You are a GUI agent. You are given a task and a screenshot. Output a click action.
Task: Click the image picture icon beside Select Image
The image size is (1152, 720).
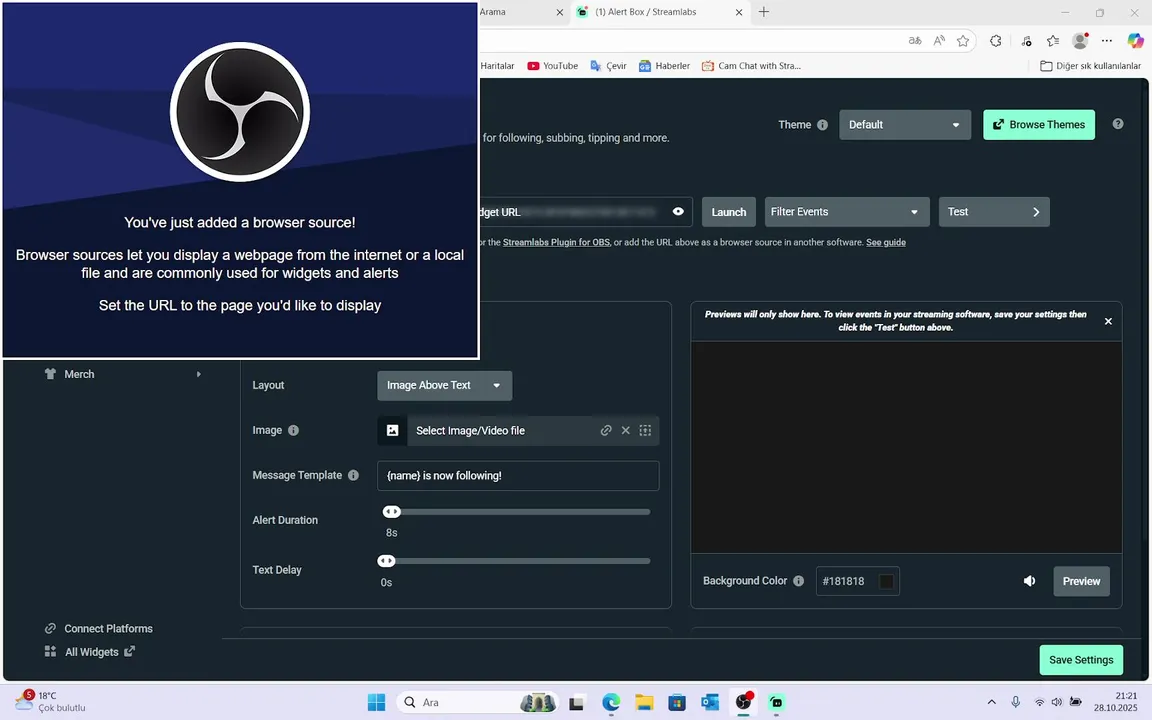(392, 431)
